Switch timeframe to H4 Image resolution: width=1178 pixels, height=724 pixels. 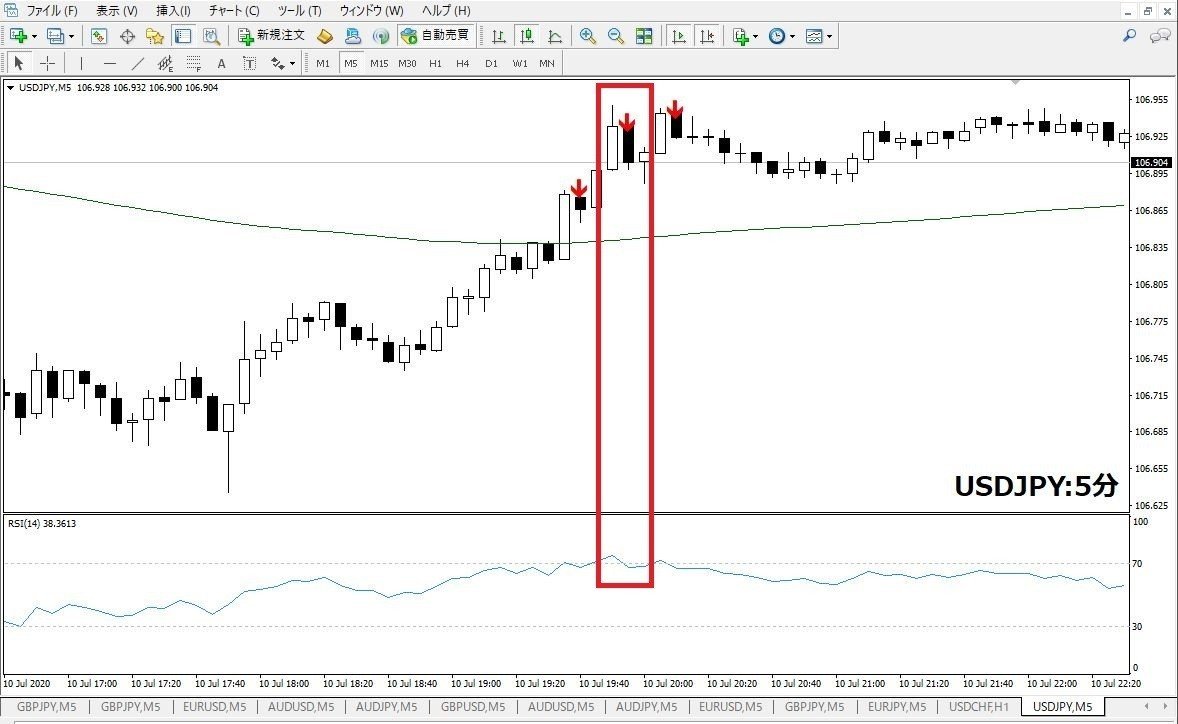pyautogui.click(x=463, y=63)
